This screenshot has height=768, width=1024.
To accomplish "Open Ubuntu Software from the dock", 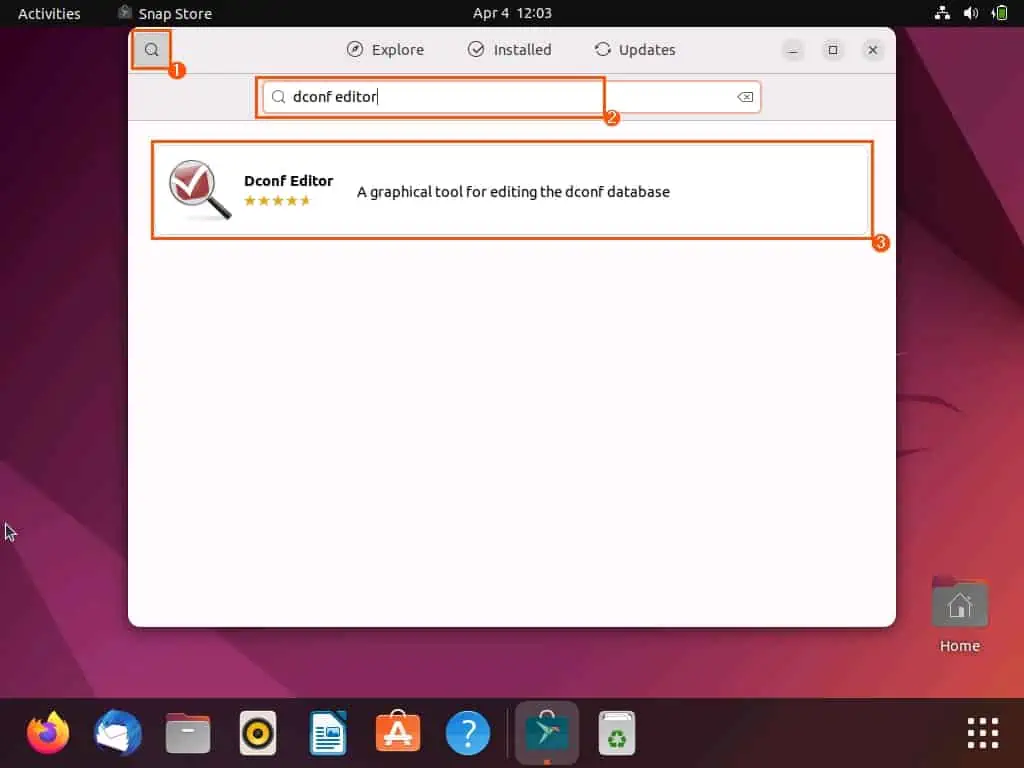I will pyautogui.click(x=397, y=732).
